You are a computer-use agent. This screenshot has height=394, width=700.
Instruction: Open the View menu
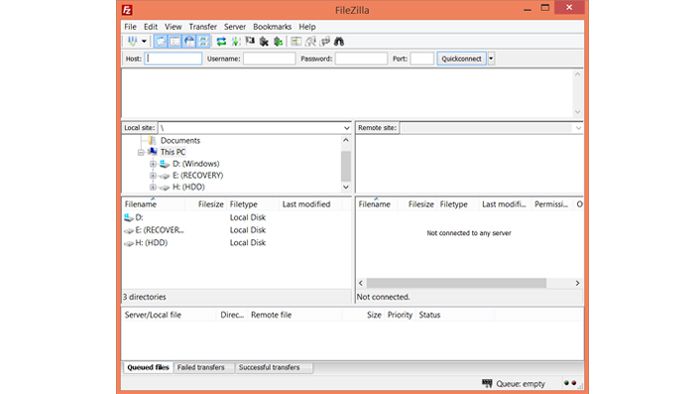pyautogui.click(x=173, y=27)
